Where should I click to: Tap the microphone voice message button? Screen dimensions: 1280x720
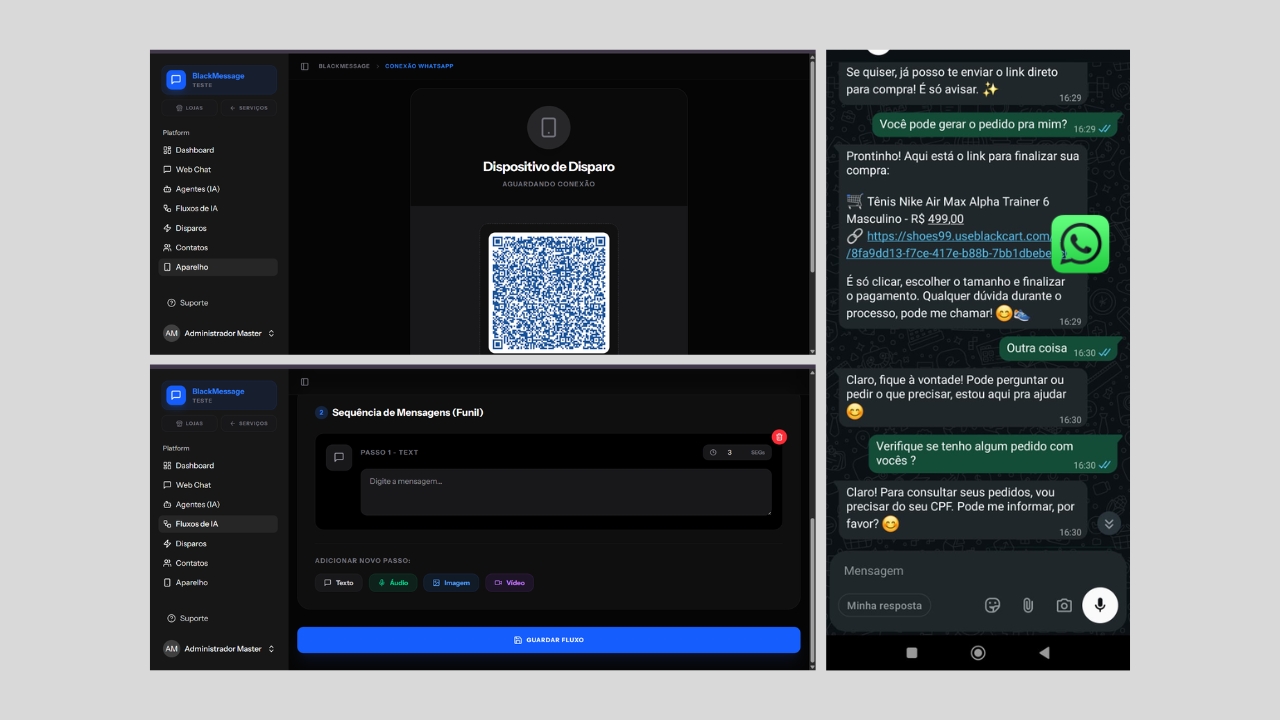tap(1100, 605)
